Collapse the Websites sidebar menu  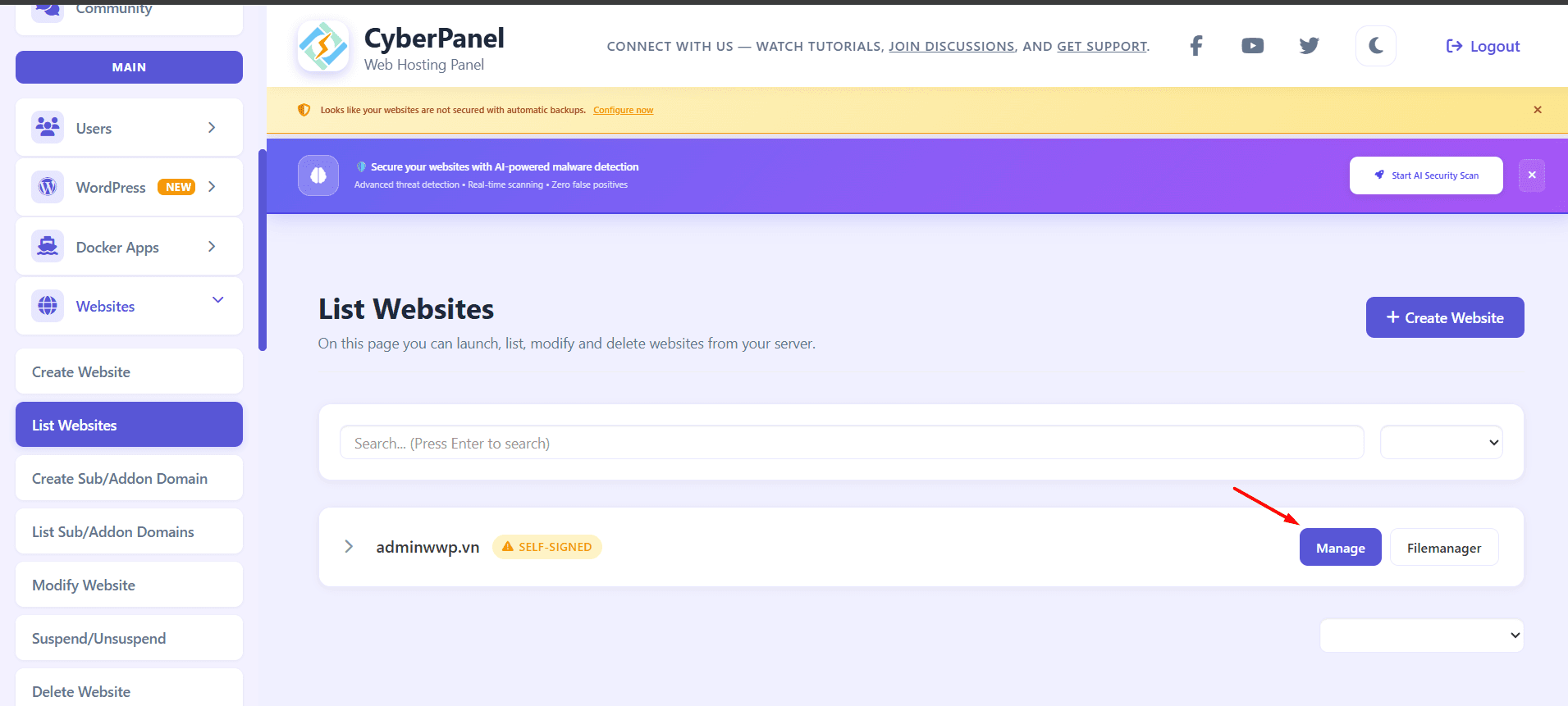217,300
